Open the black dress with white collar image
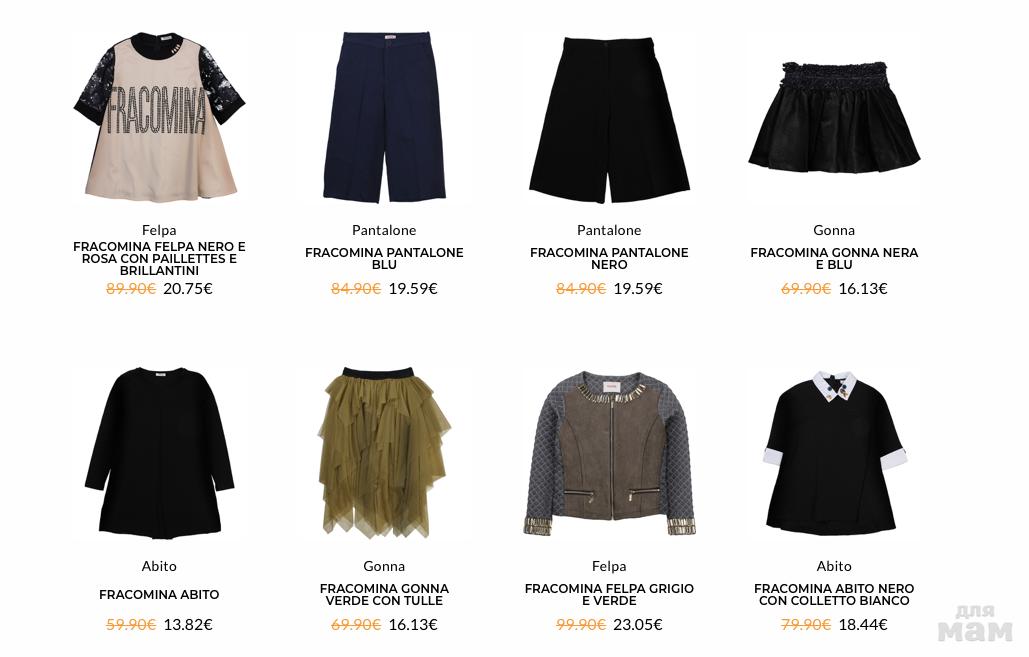Screen dimensions: 1029x657 pyautogui.click(x=834, y=453)
